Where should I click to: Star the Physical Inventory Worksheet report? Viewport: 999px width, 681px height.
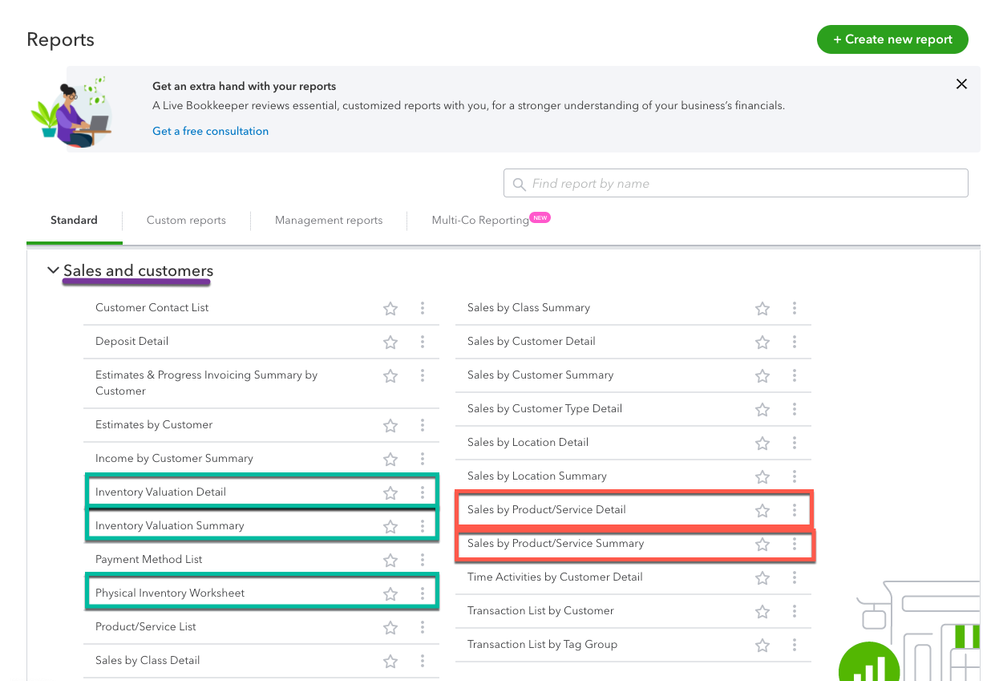[390, 592]
